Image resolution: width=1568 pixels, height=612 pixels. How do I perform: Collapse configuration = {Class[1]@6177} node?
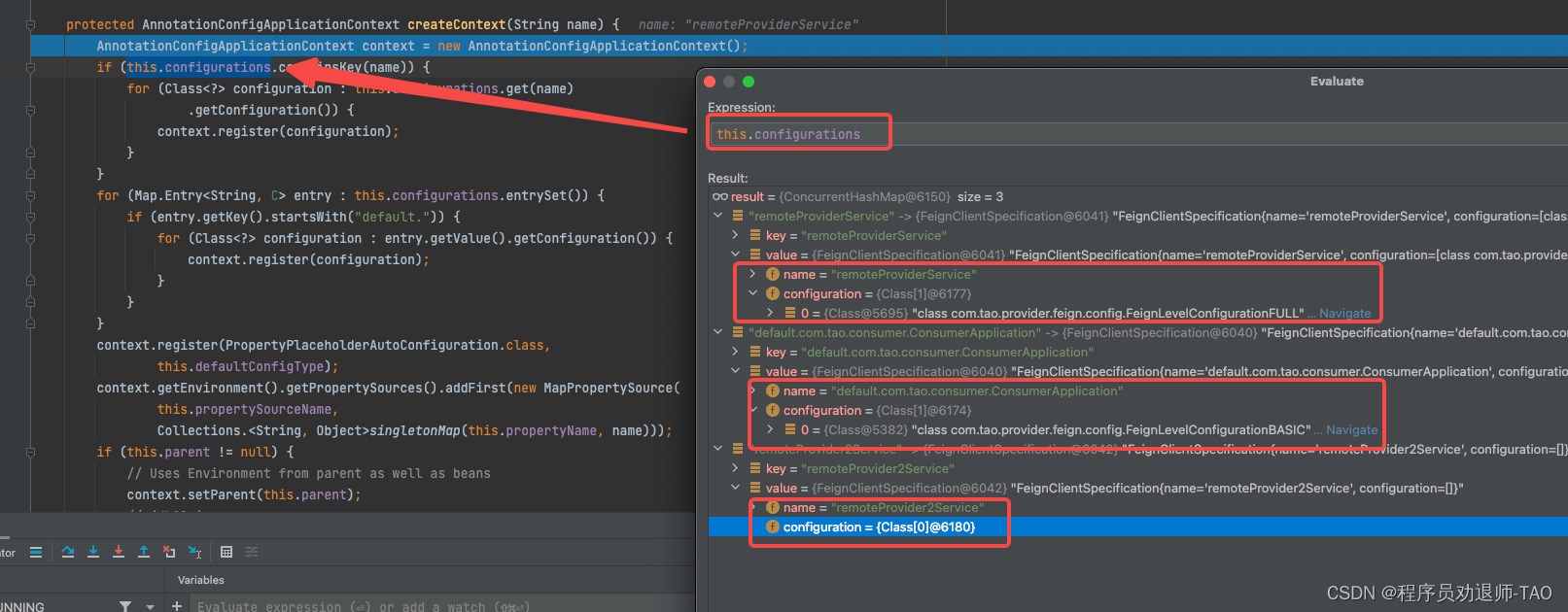pos(753,293)
